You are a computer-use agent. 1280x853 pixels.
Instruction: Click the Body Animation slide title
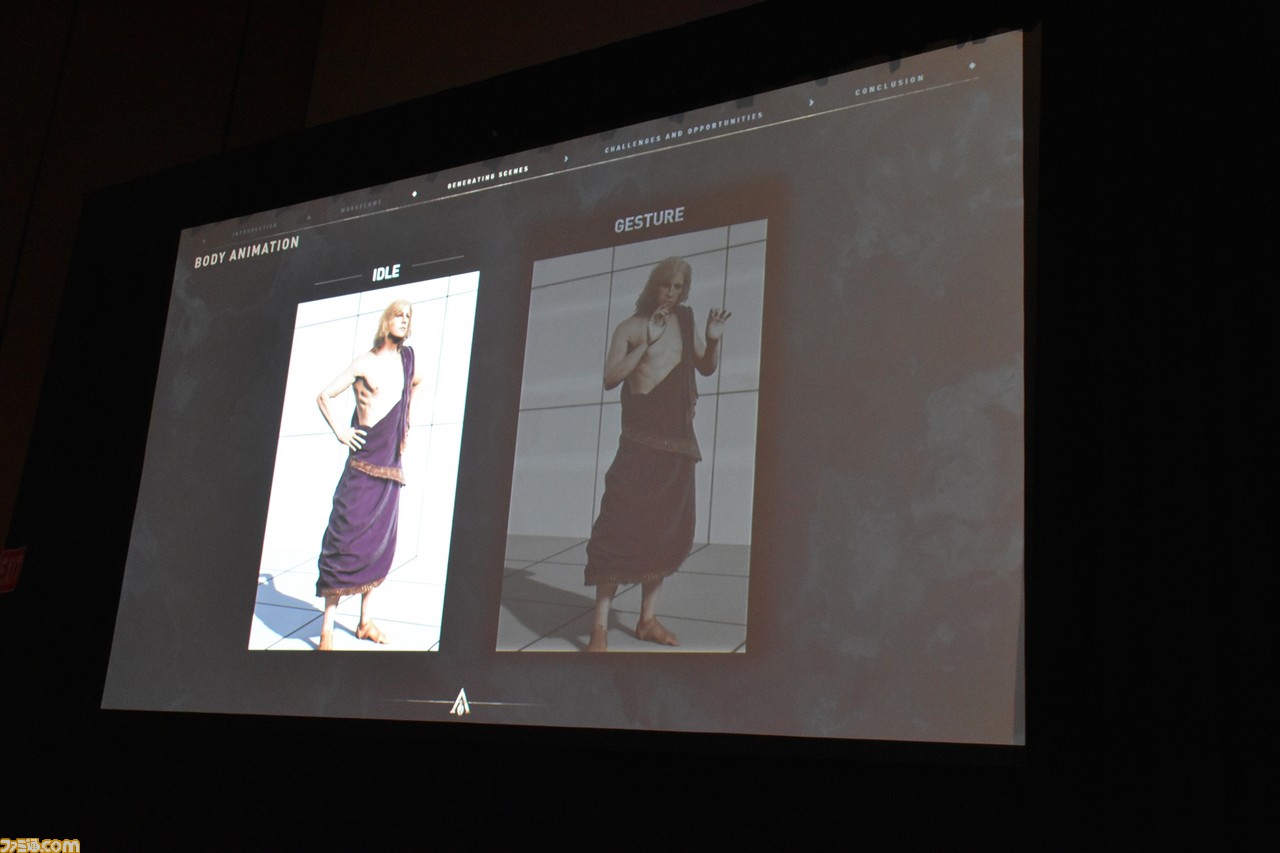246,253
